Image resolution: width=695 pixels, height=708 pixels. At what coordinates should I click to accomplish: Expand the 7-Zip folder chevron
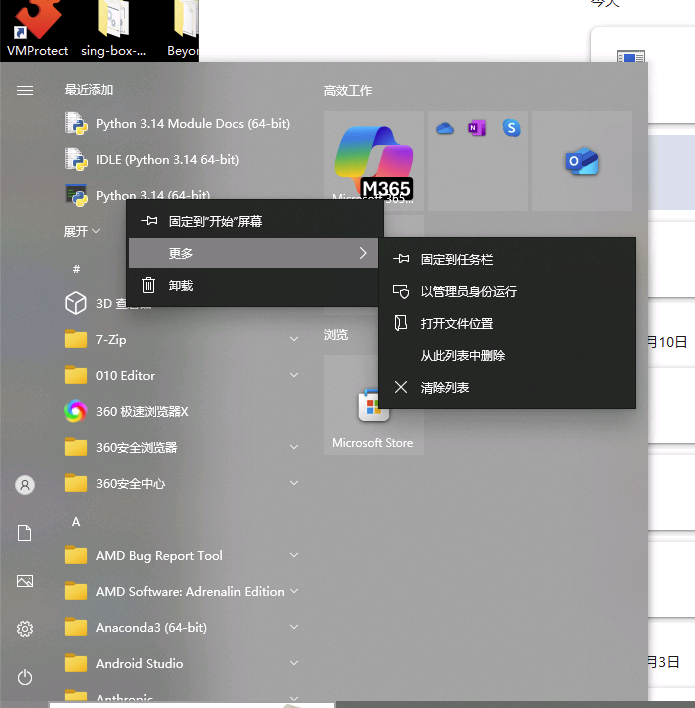[x=294, y=339]
